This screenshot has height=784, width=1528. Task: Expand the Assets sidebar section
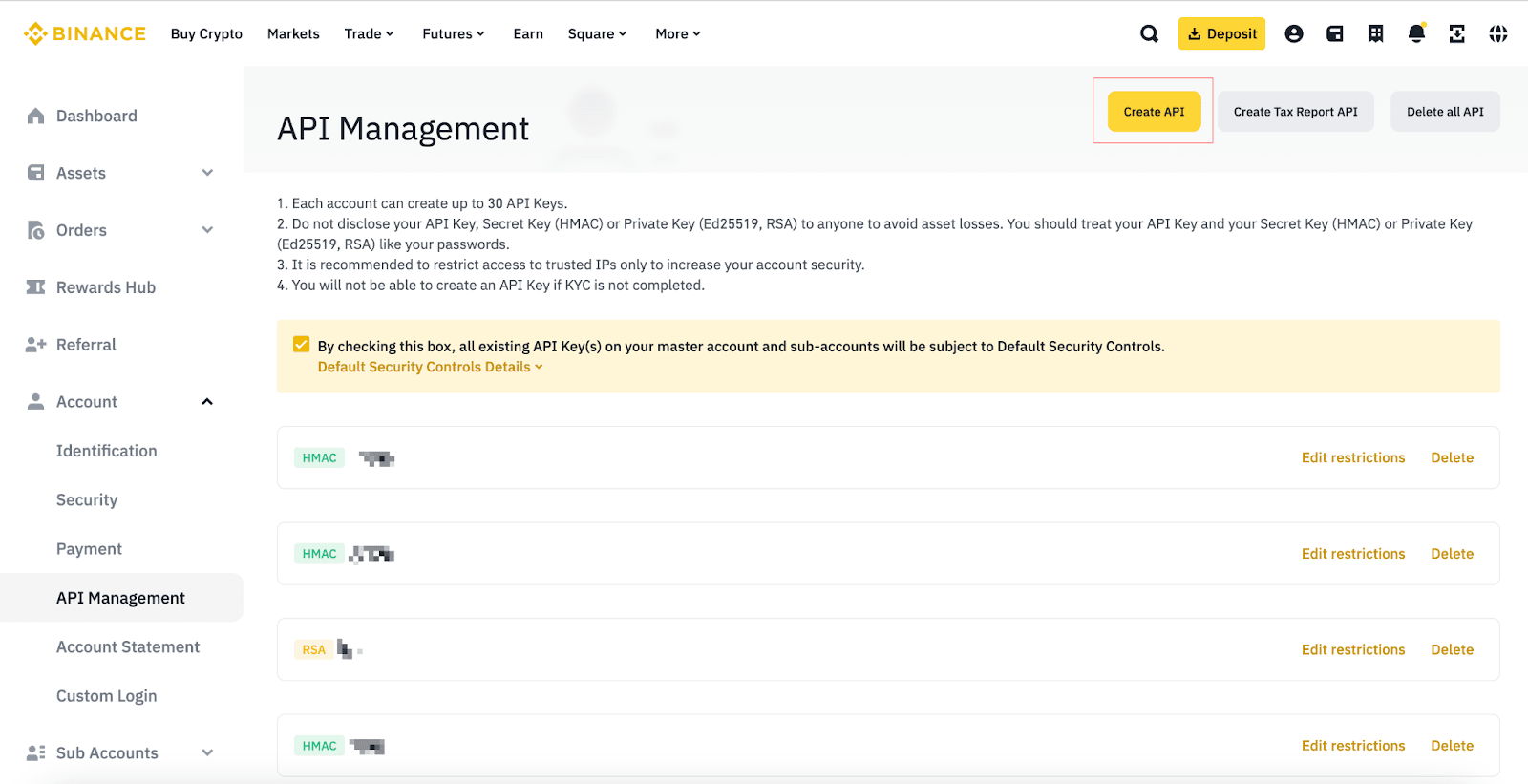point(207,173)
